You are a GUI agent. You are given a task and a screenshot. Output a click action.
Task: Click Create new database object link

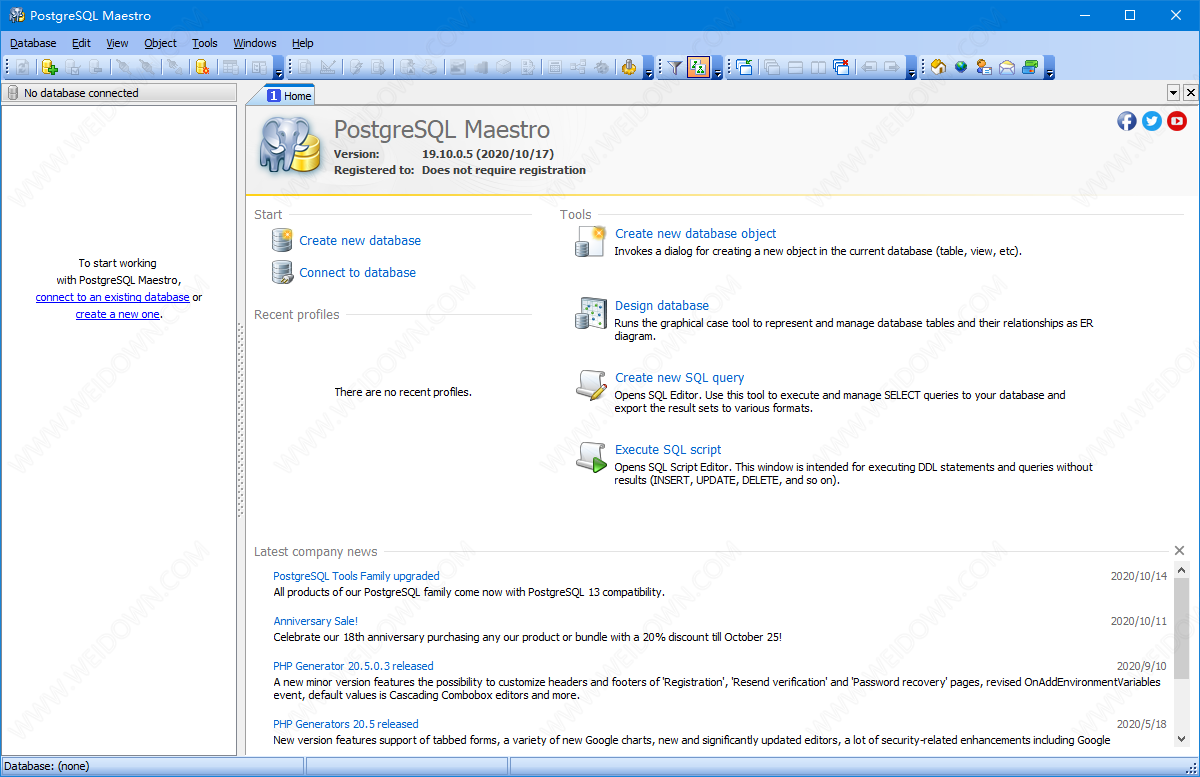click(695, 233)
